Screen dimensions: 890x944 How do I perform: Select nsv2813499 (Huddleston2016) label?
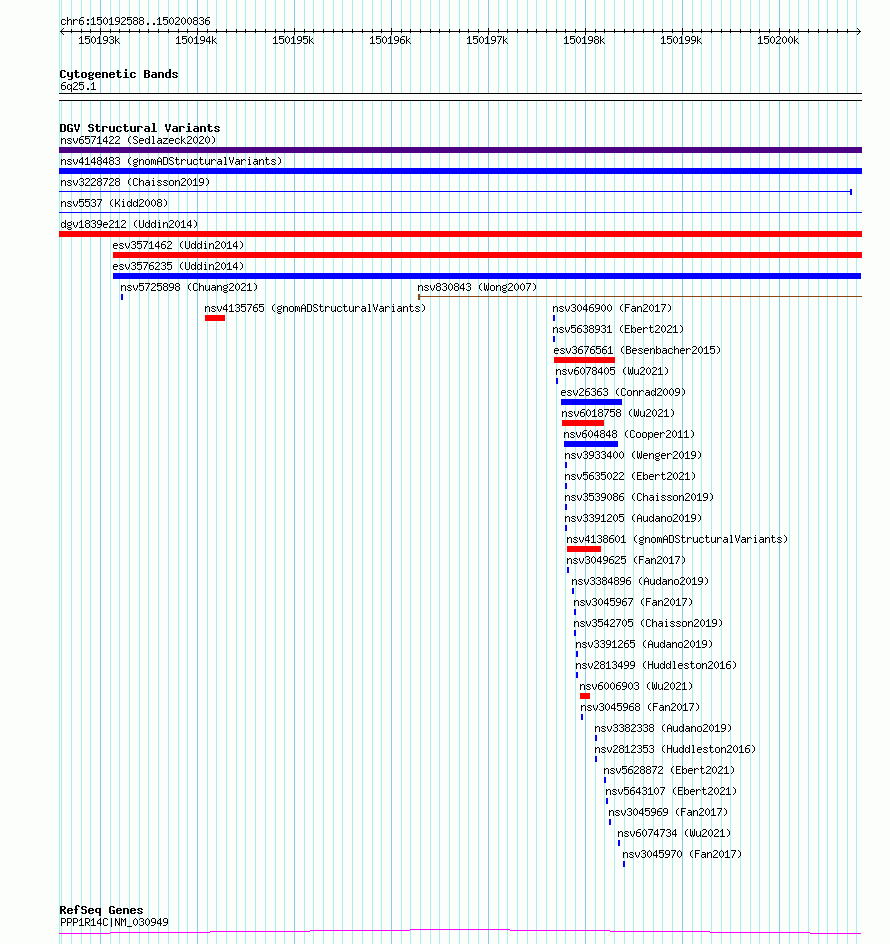coord(656,666)
